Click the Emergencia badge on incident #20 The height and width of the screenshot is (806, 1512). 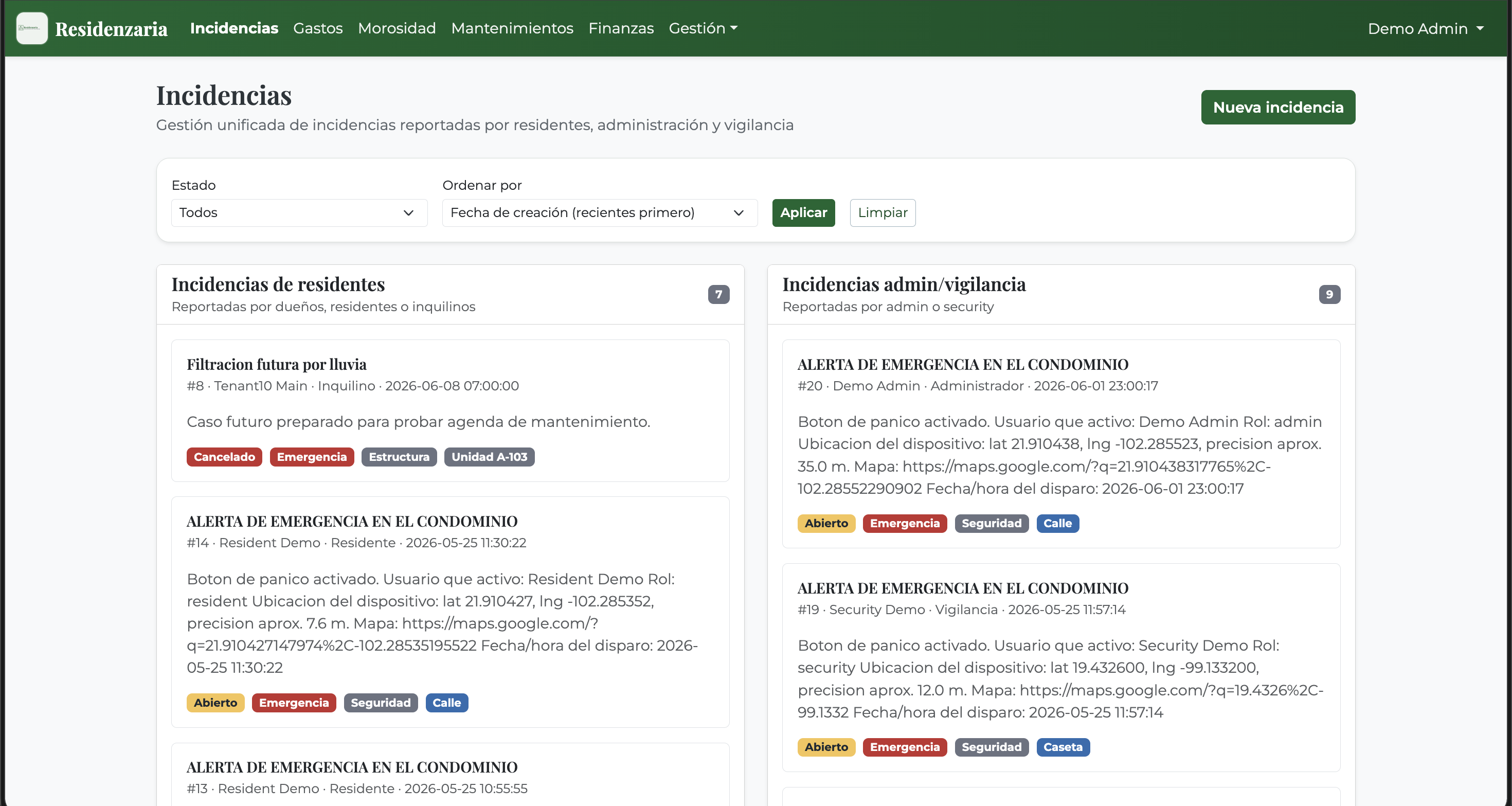coord(905,523)
